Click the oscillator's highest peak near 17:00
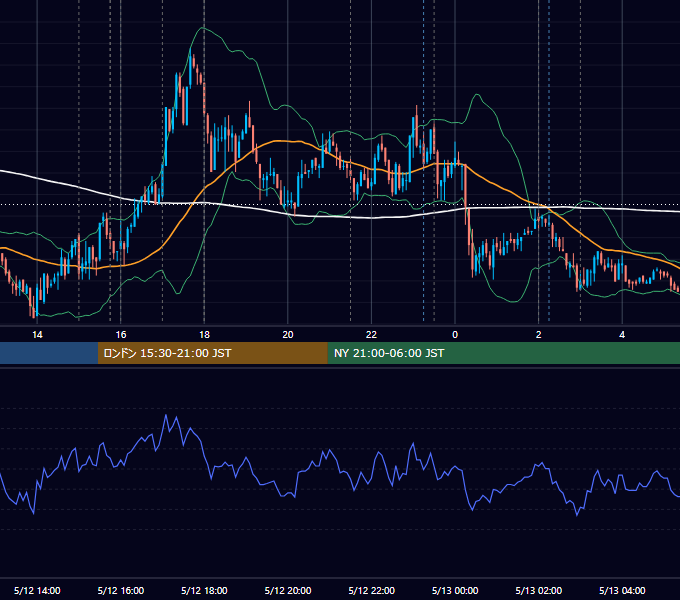This screenshot has height=600, width=680. click(166, 415)
